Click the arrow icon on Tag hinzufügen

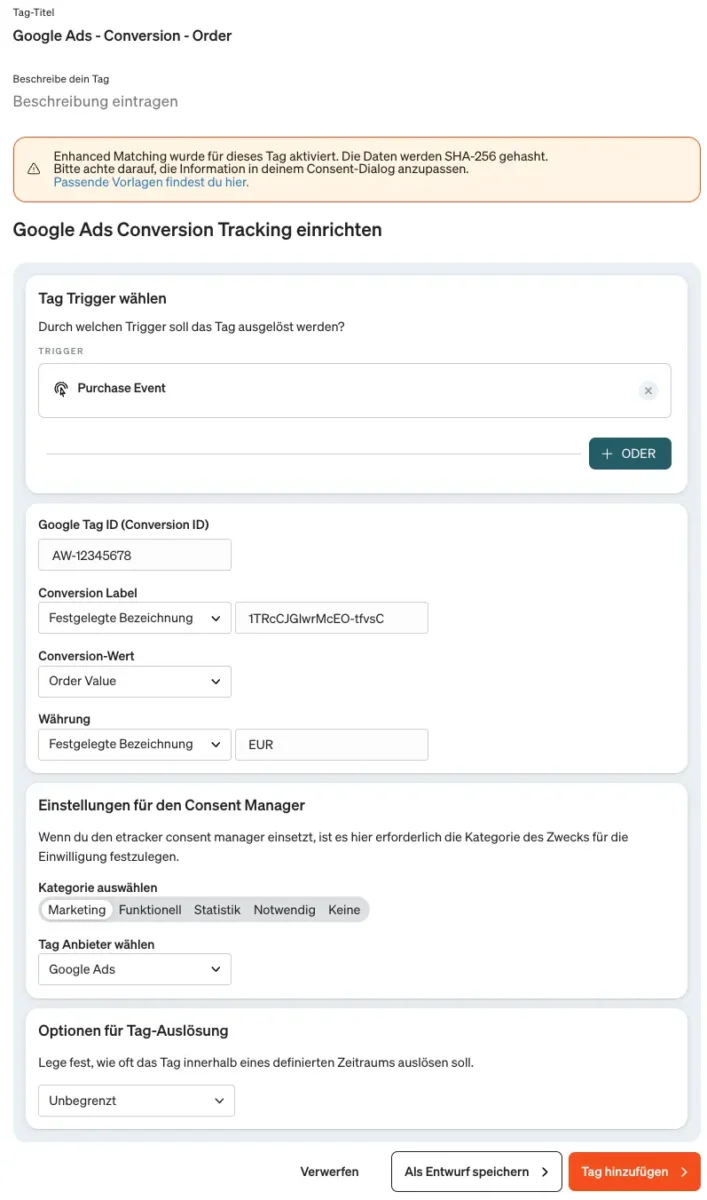pyautogui.click(x=684, y=1172)
